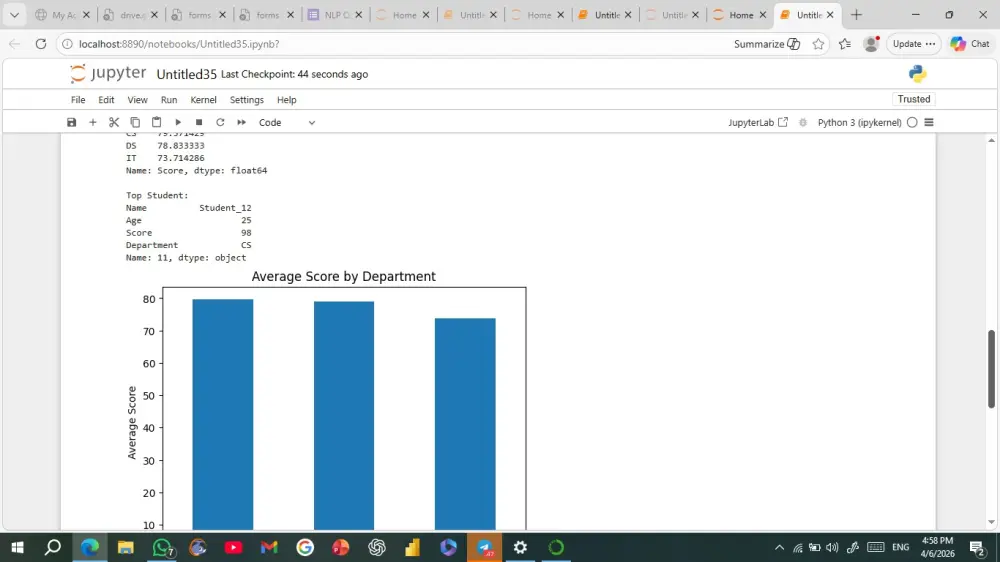The width and height of the screenshot is (1000, 562).
Task: Copy the selected cell icon
Action: click(x=135, y=122)
